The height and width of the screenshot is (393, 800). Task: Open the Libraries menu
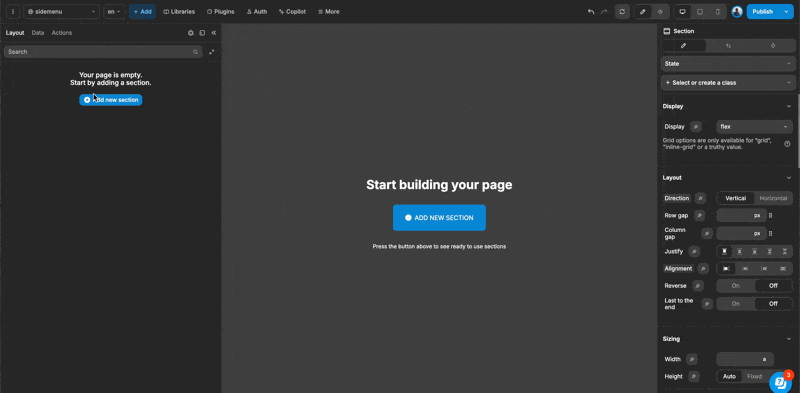[179, 12]
